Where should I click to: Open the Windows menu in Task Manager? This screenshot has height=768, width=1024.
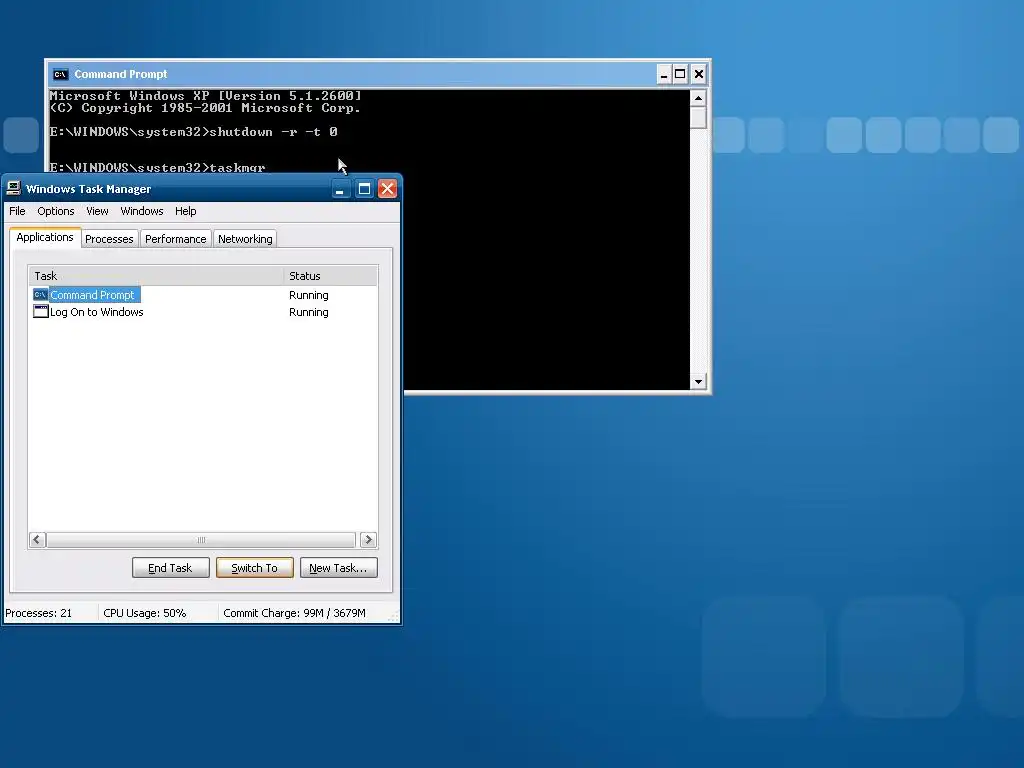tap(142, 212)
